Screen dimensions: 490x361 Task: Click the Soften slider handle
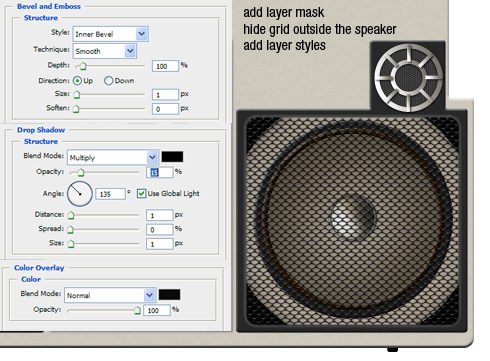tap(76, 109)
